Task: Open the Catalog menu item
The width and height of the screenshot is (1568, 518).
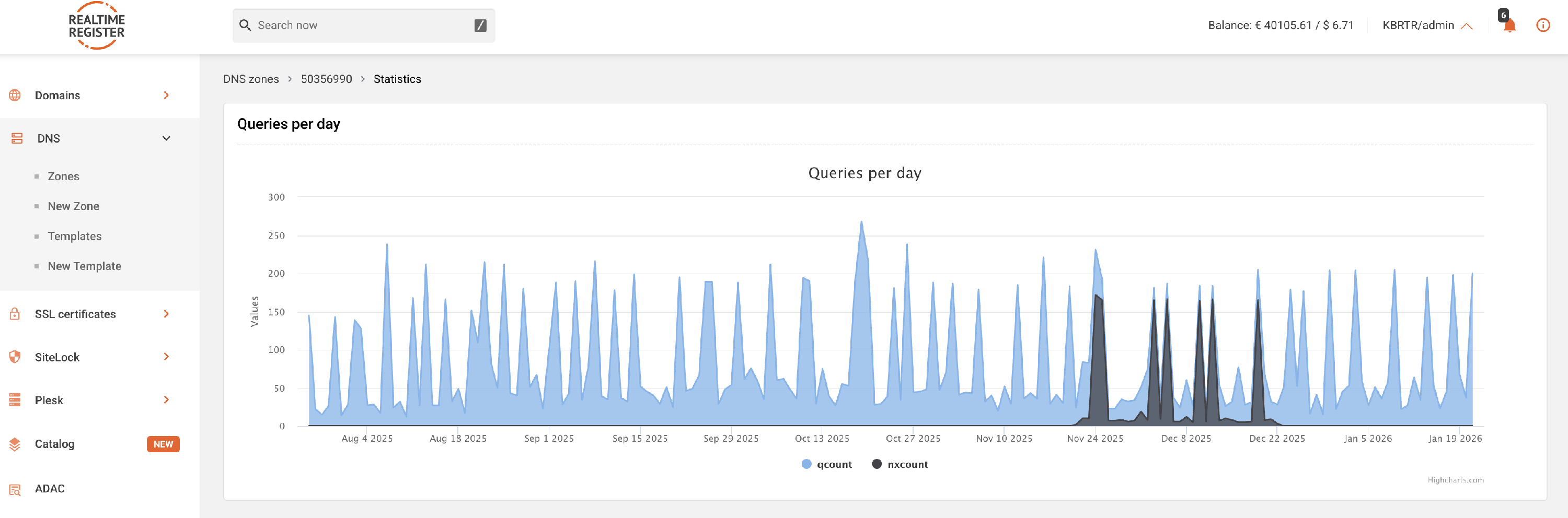Action: [55, 444]
